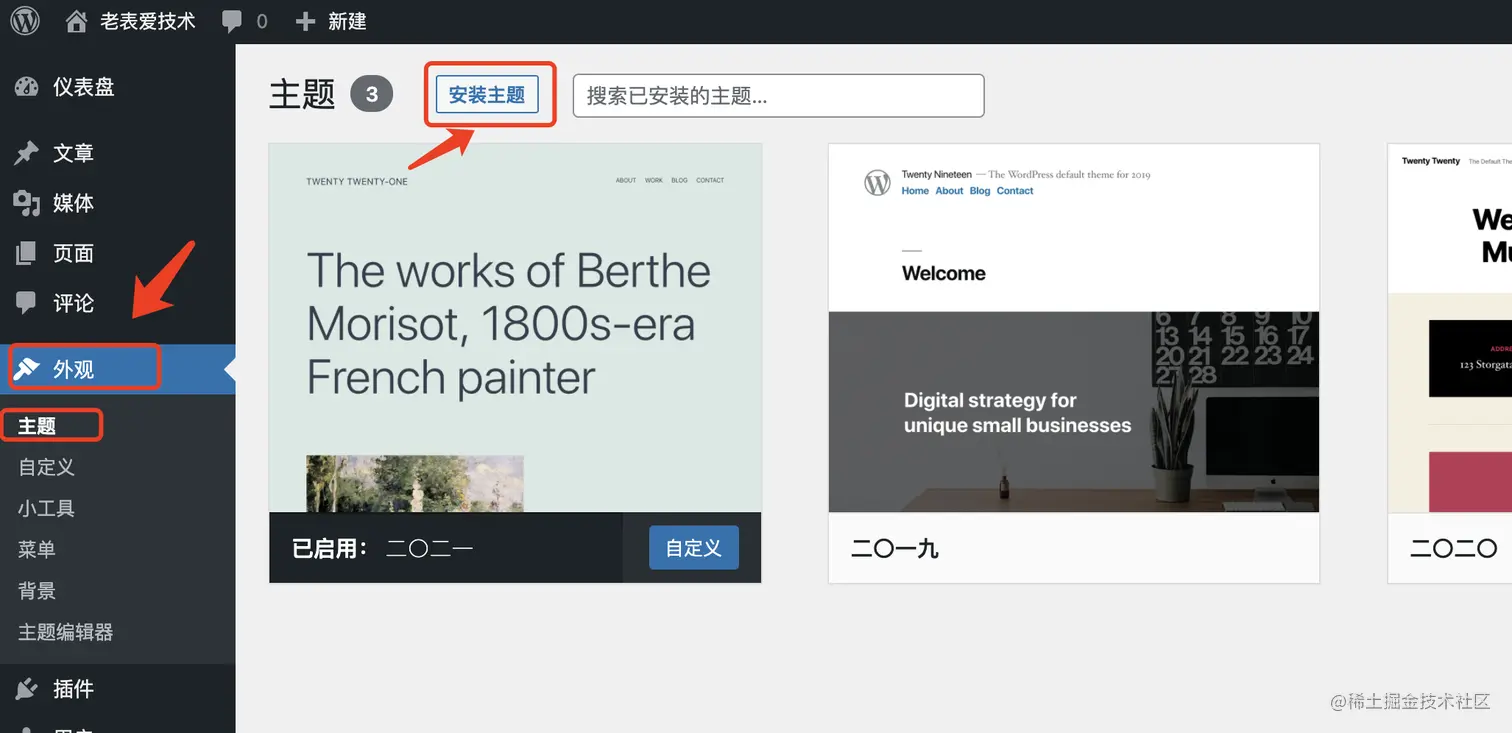The image size is (1512, 733).
Task: Open the 新建 menu in admin bar
Action: (x=347, y=21)
